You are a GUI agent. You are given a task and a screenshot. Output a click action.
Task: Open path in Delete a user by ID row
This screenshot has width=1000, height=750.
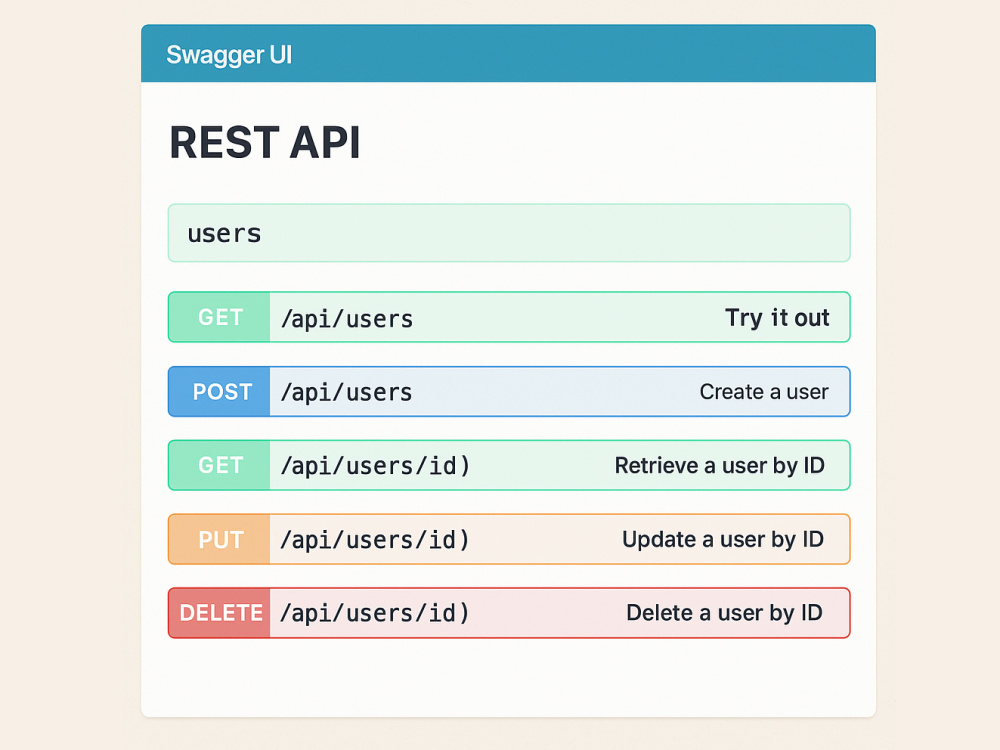pos(375,614)
